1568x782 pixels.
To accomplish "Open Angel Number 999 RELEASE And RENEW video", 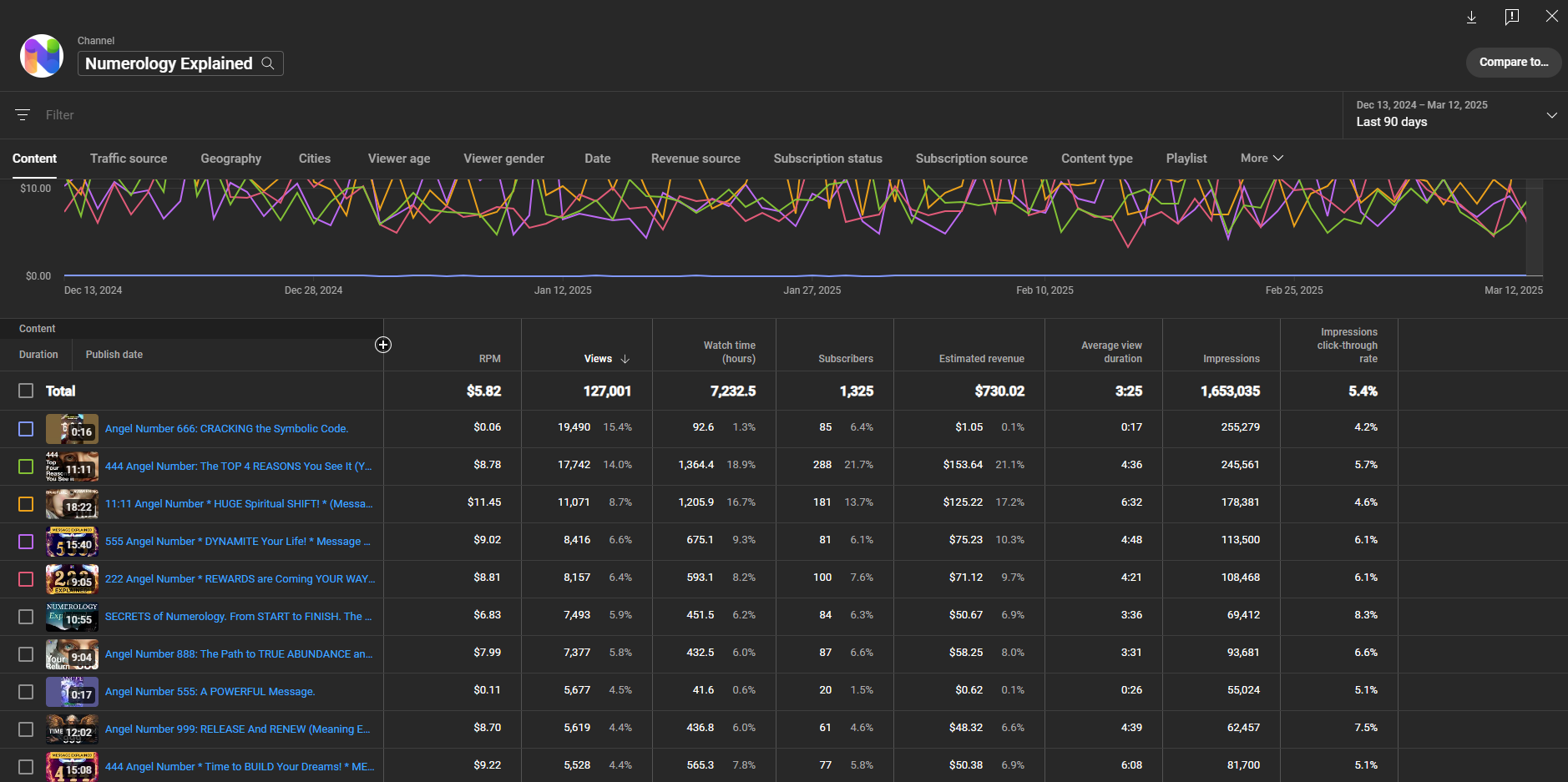I will pos(238,729).
